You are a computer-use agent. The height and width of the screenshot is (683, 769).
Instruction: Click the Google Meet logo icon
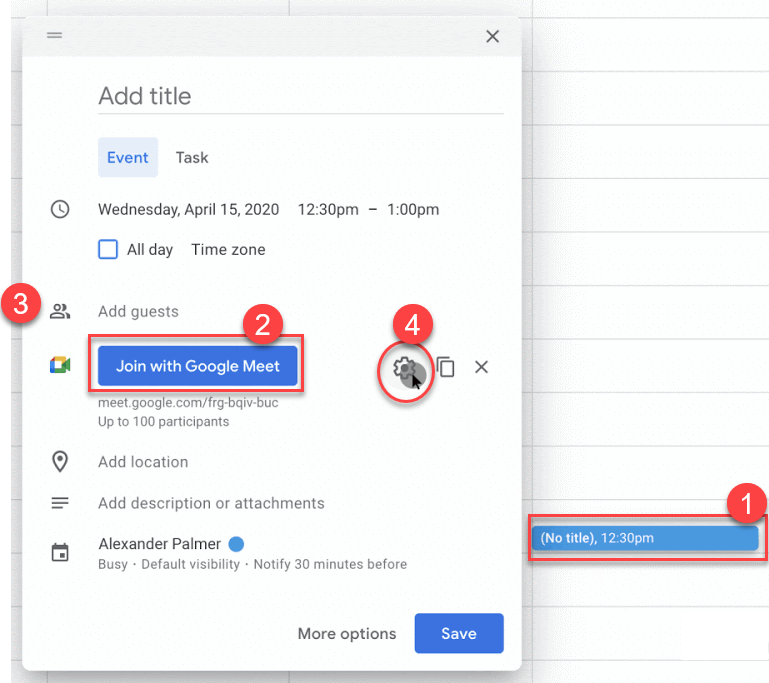coord(60,365)
